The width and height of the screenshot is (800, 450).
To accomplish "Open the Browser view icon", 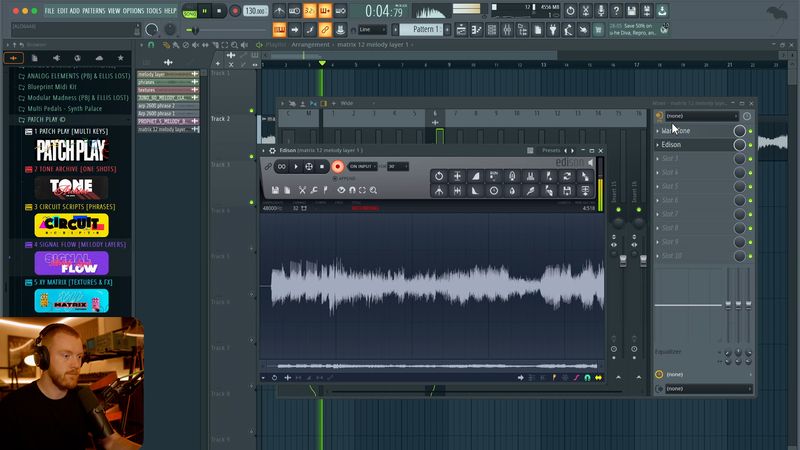I will [x=522, y=30].
